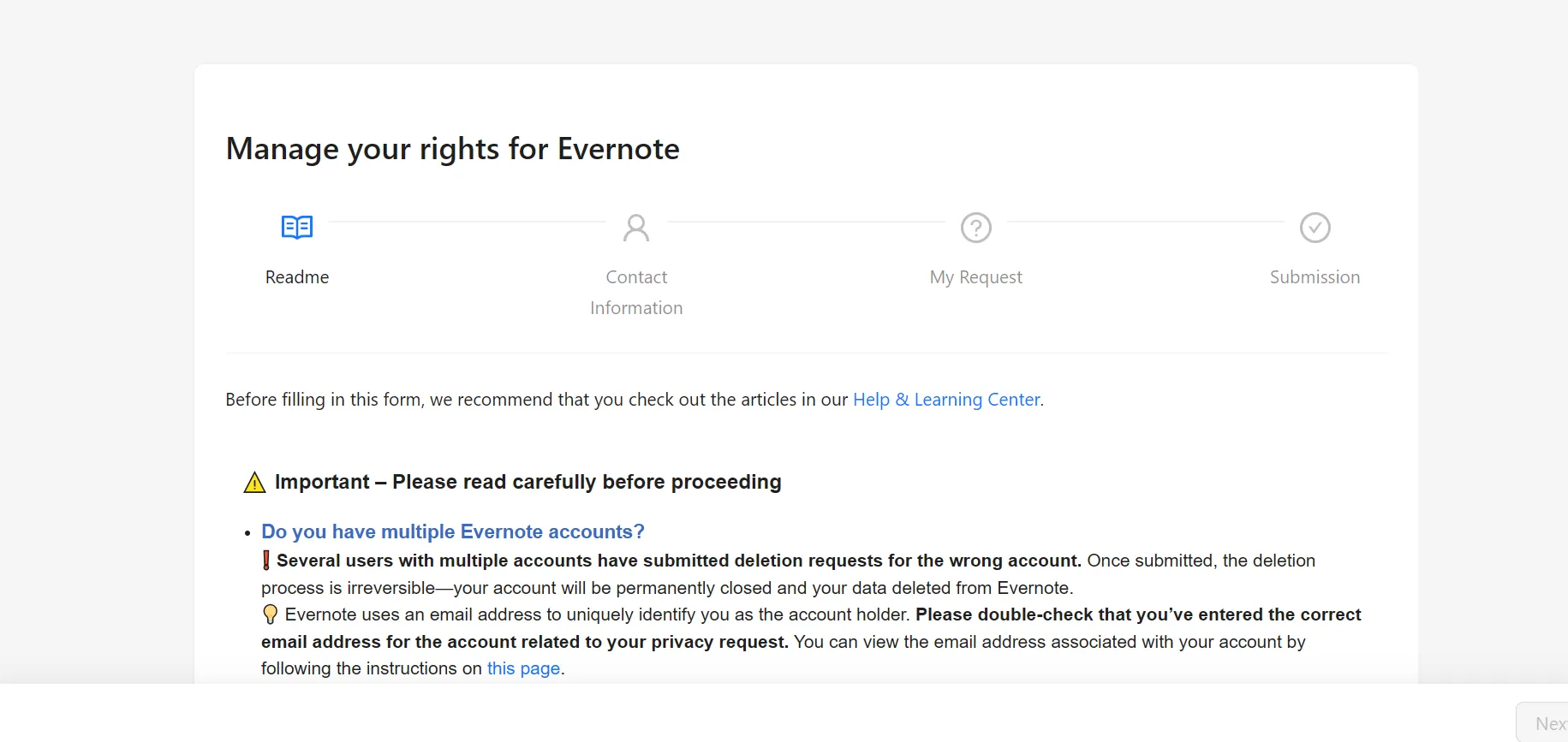Click the yellow warning triangle icon
1568x742 pixels.
coord(254,483)
